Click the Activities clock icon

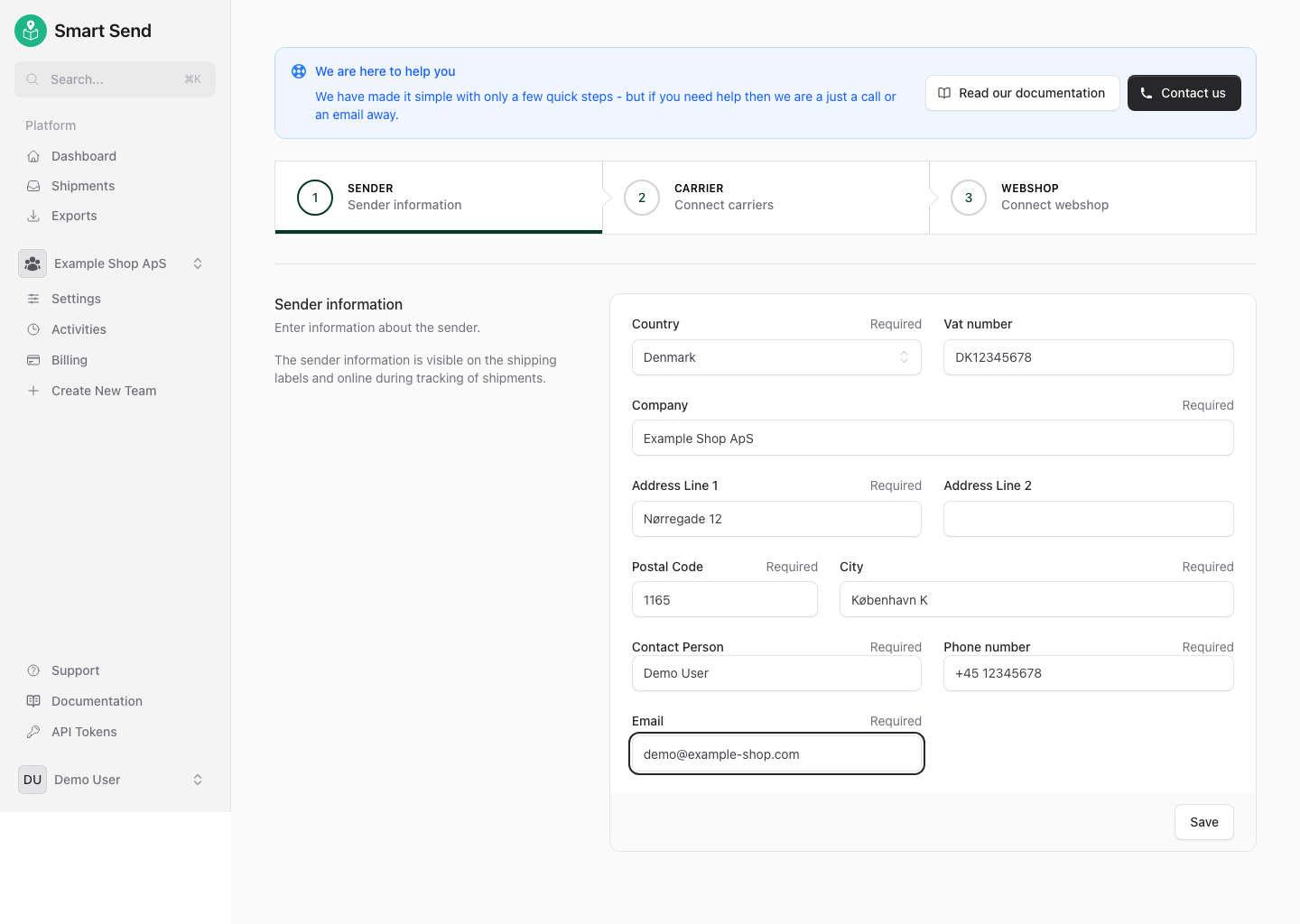33,329
